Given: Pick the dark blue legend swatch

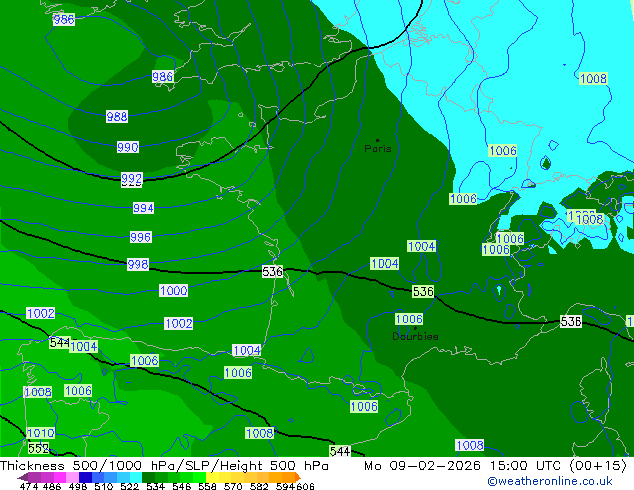Looking at the screenshot, I should click(x=85, y=477).
